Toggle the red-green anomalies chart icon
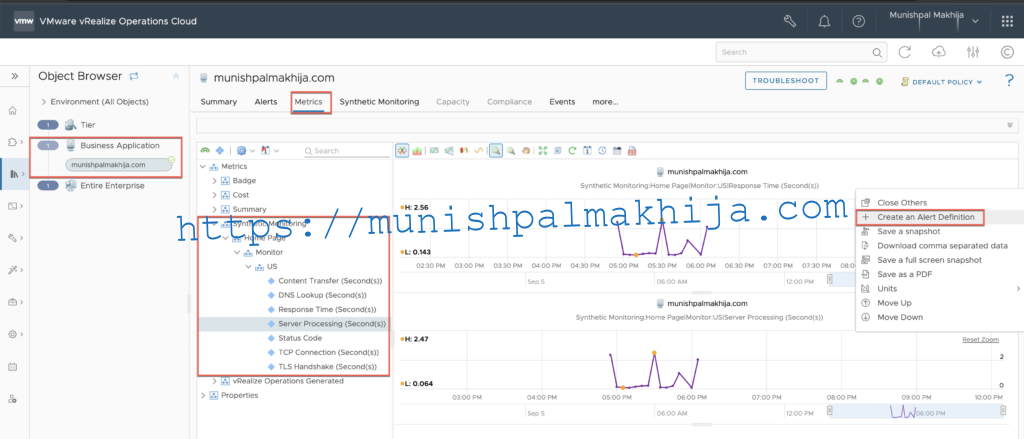1024x439 pixels. pyautogui.click(x=464, y=150)
